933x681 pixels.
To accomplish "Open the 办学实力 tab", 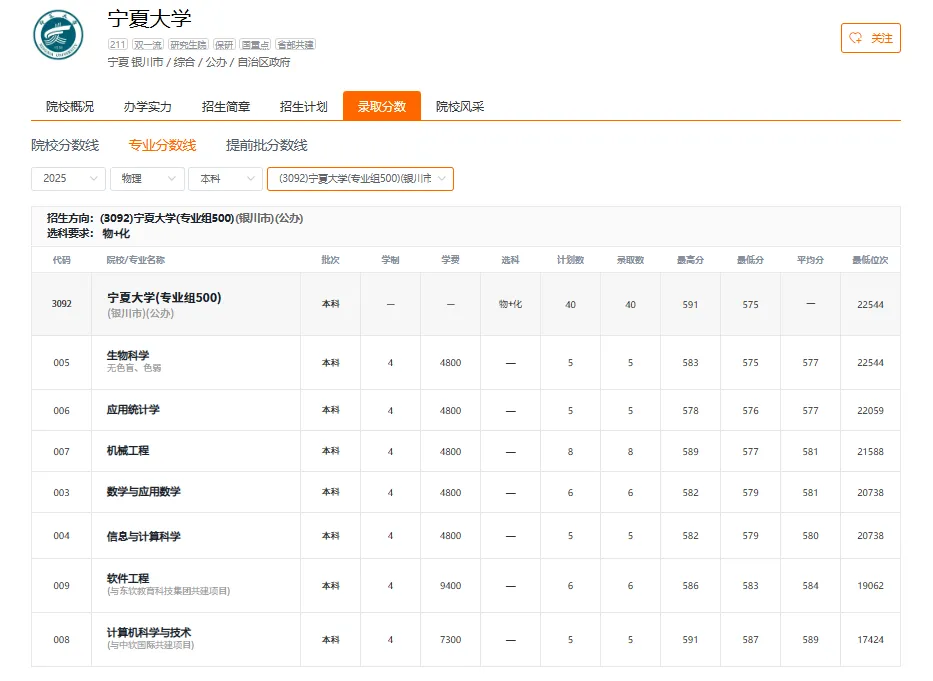I will (148, 107).
